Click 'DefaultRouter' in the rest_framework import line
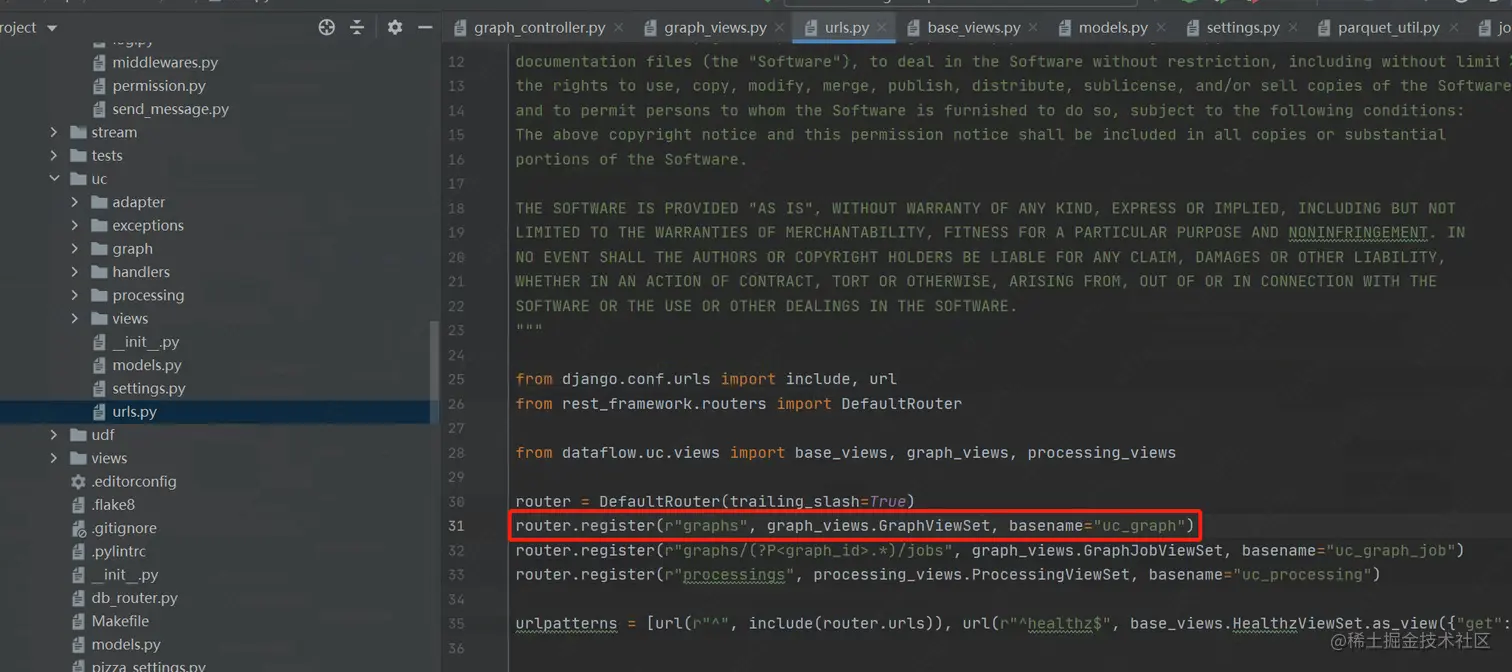Image resolution: width=1512 pixels, height=672 pixels. click(901, 404)
